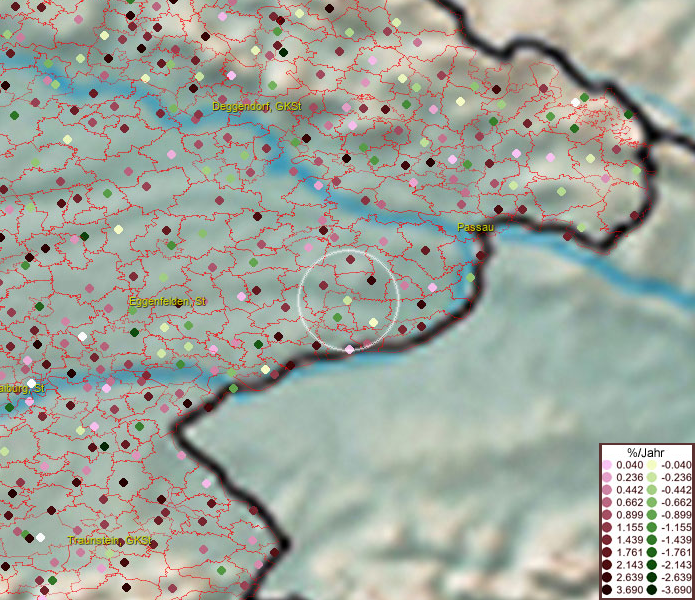Image resolution: width=695 pixels, height=600 pixels.
Task: Click the Eggenfelden, St map label
Action: [x=167, y=301]
